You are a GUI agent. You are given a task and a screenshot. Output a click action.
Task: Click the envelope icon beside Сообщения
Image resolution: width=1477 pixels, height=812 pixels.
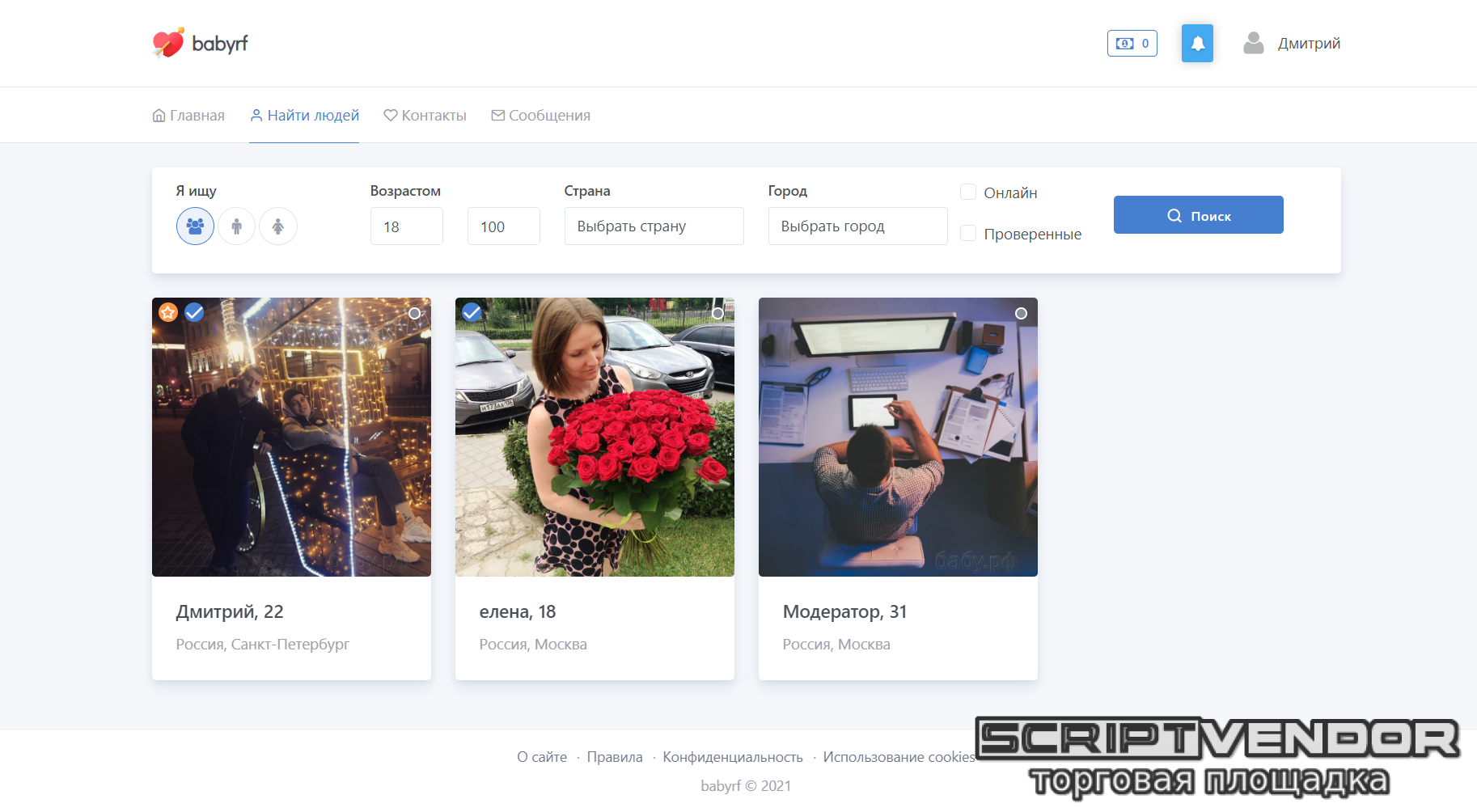(x=497, y=116)
